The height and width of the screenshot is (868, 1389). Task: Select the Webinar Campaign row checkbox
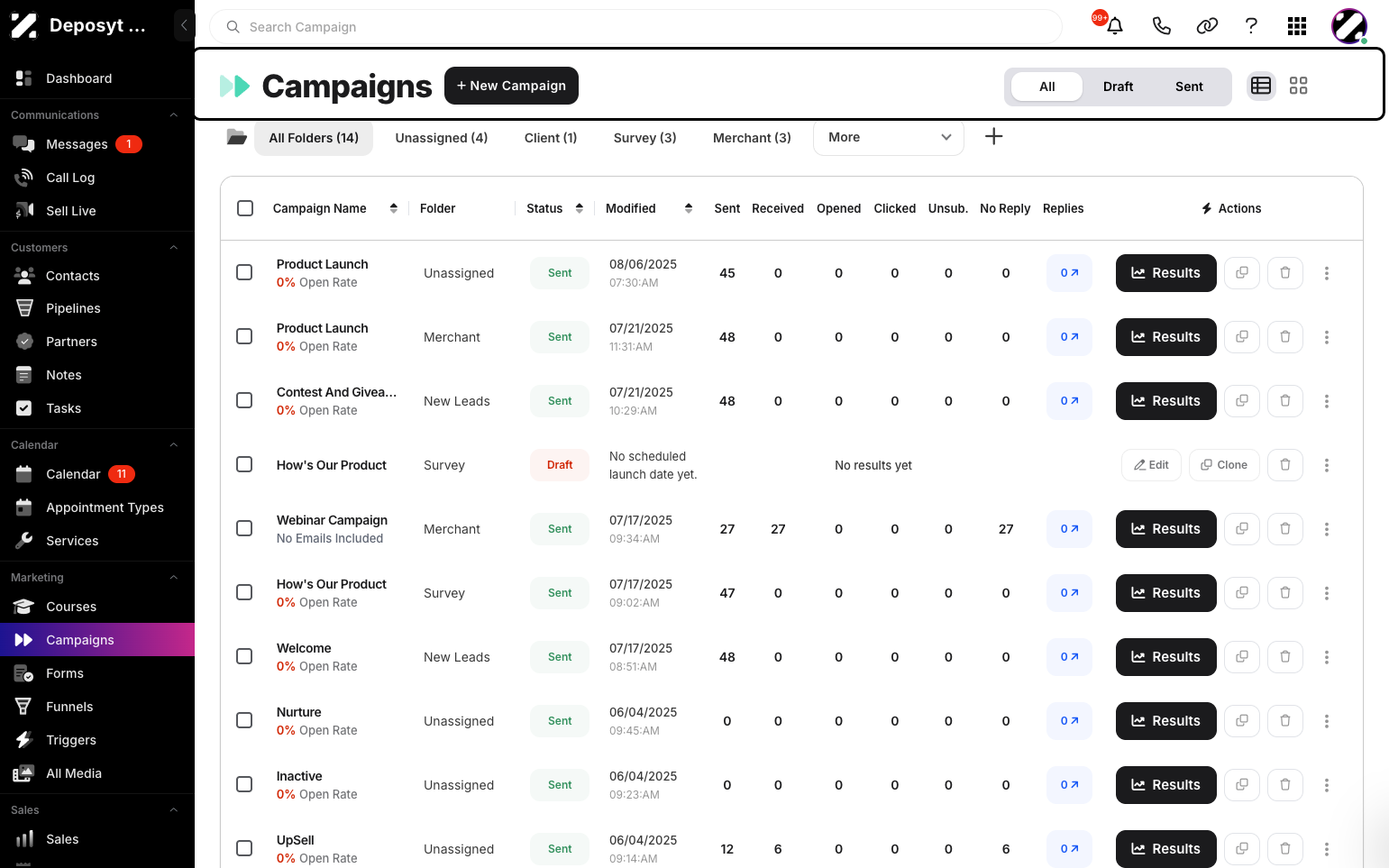pyautogui.click(x=244, y=528)
